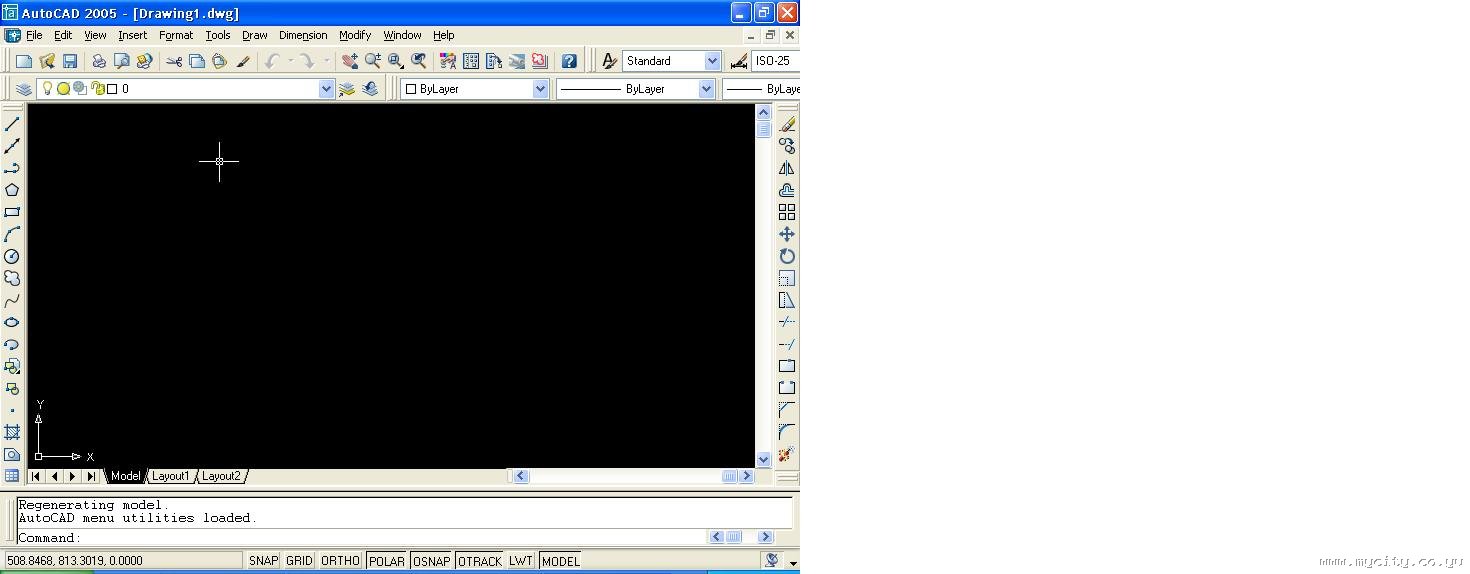This screenshot has width=1470, height=574.
Task: Select the Table tool in Draw toolbar
Action: pyautogui.click(x=12, y=476)
